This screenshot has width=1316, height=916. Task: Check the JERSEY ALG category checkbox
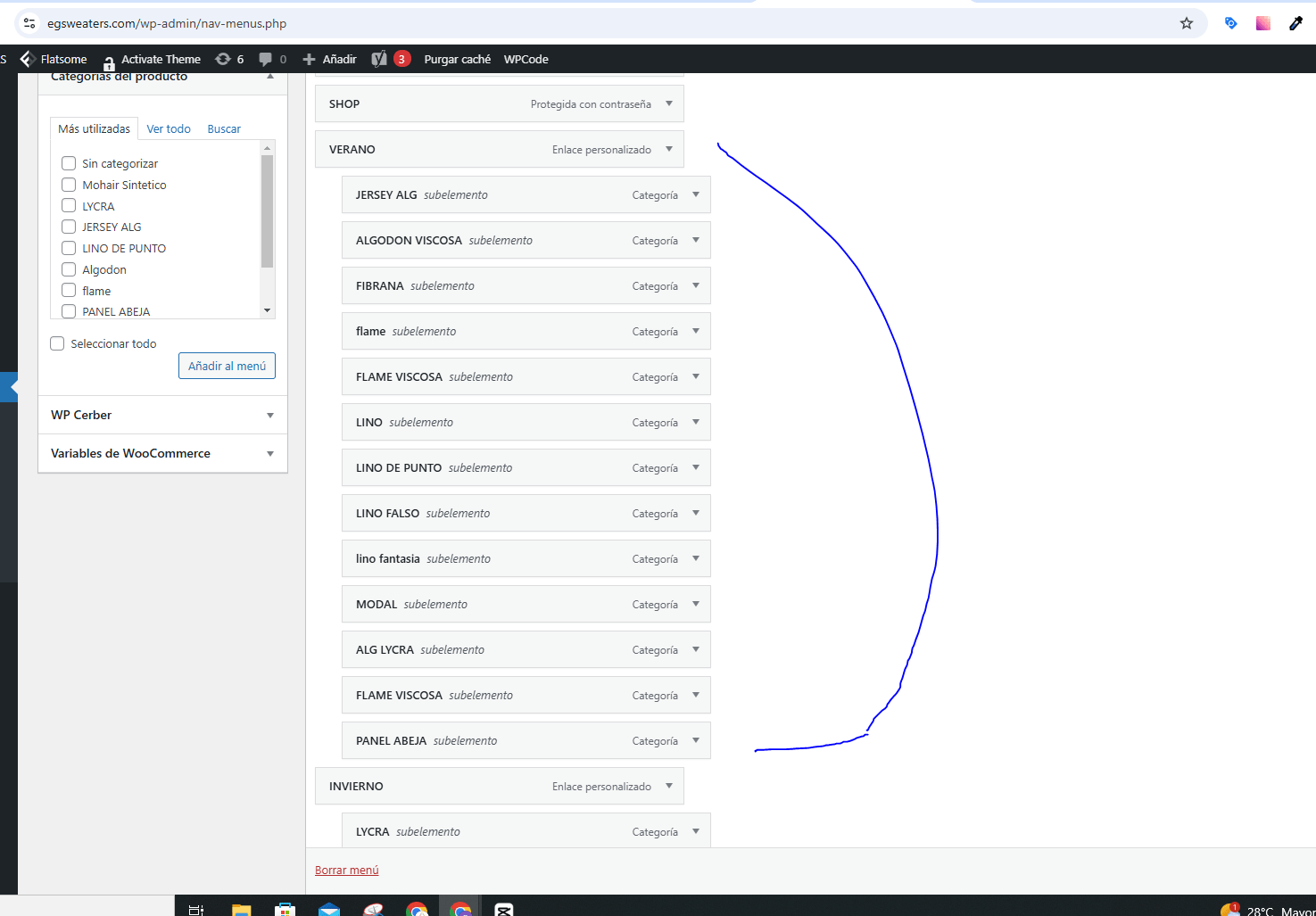(x=69, y=227)
